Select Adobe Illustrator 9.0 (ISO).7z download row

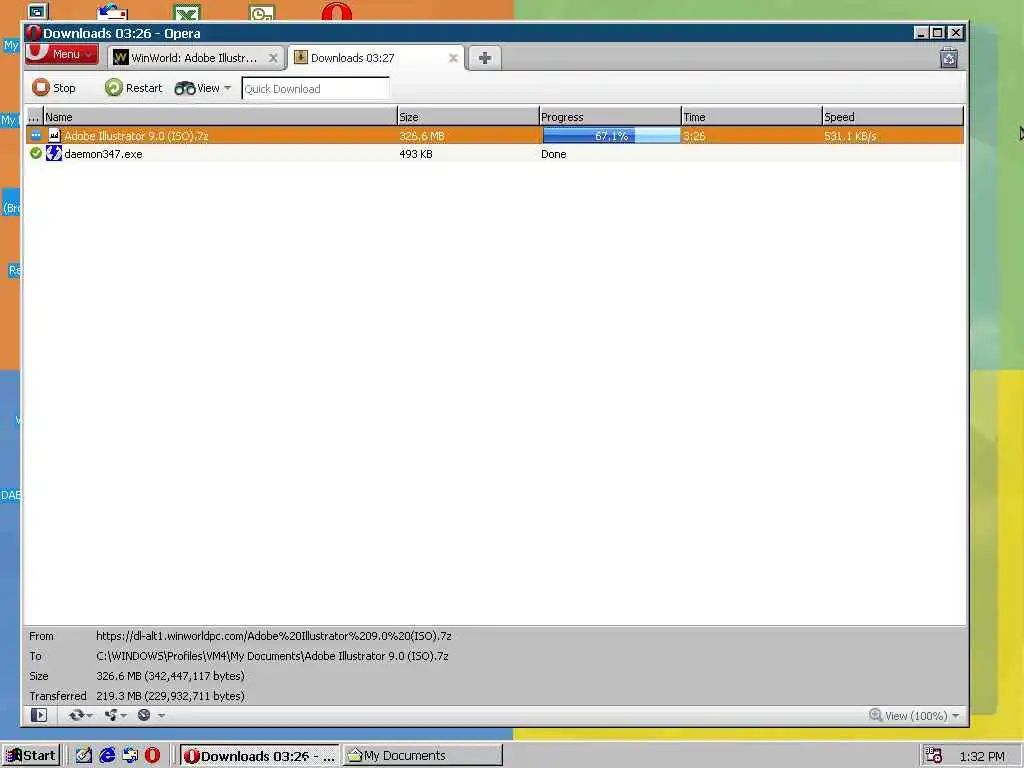pyautogui.click(x=494, y=136)
